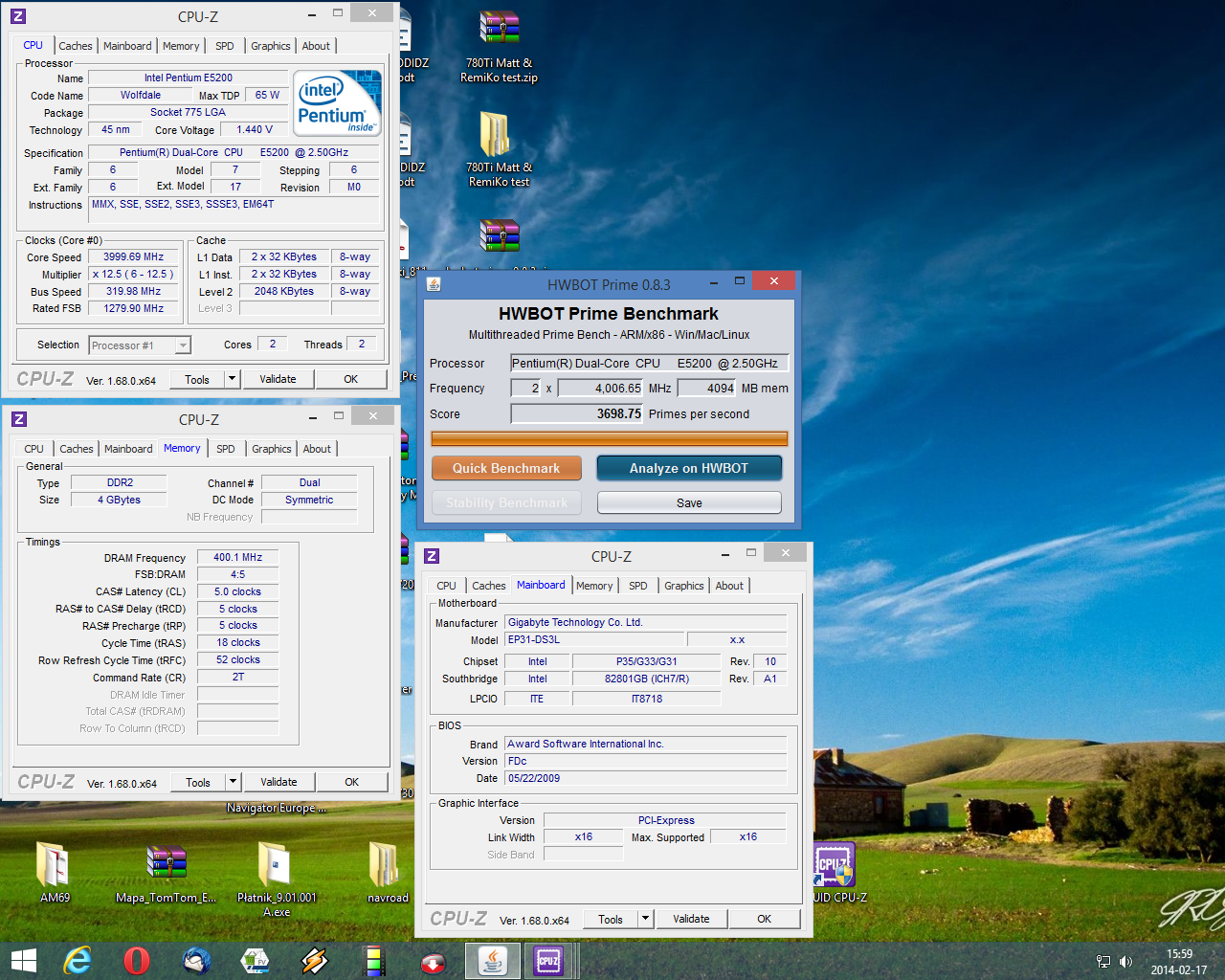Open CPU tab in the Mainboard CPU-Z window
Image resolution: width=1225 pixels, height=980 pixels.
coord(446,586)
